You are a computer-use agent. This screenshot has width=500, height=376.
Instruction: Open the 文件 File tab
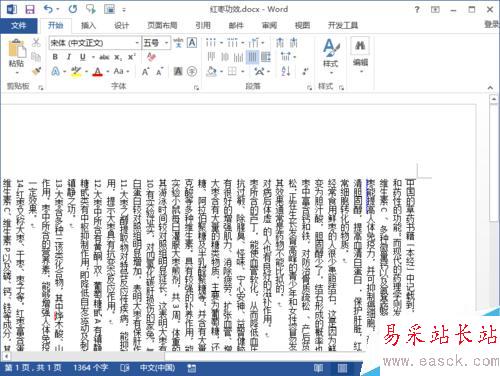[x=19, y=25]
